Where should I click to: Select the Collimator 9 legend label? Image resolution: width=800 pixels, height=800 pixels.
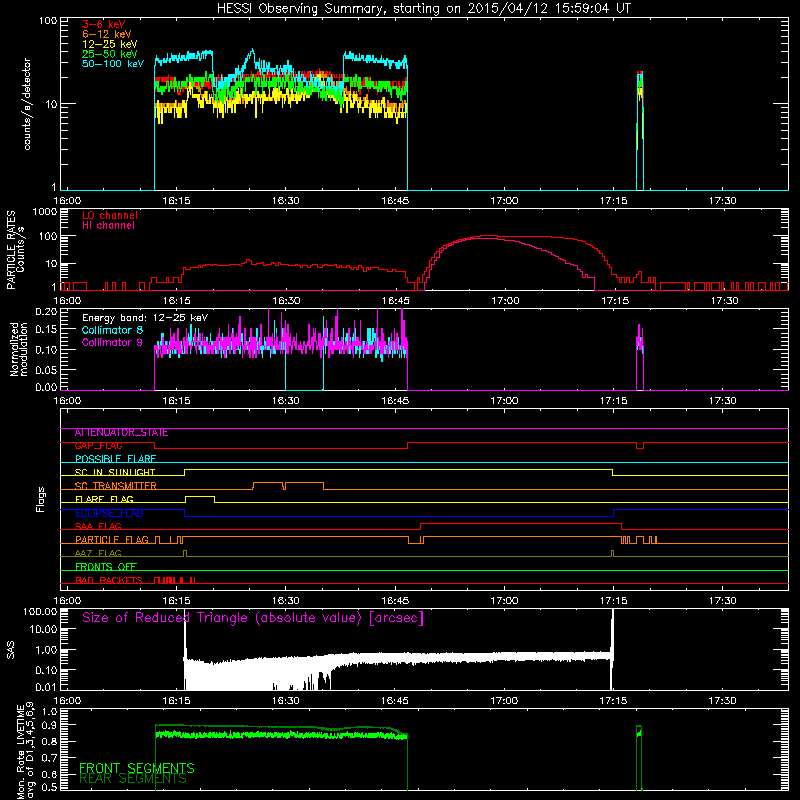(x=112, y=342)
